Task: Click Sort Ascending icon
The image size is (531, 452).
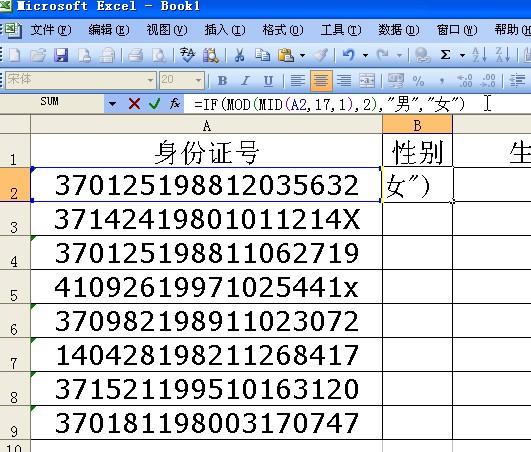Action: tap(479, 55)
